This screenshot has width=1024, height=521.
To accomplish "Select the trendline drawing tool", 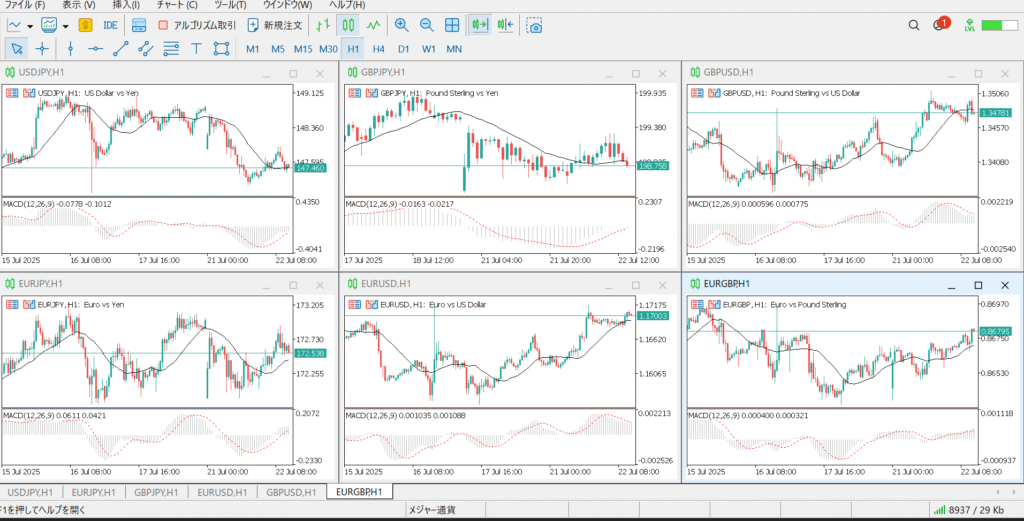I will click(x=121, y=48).
